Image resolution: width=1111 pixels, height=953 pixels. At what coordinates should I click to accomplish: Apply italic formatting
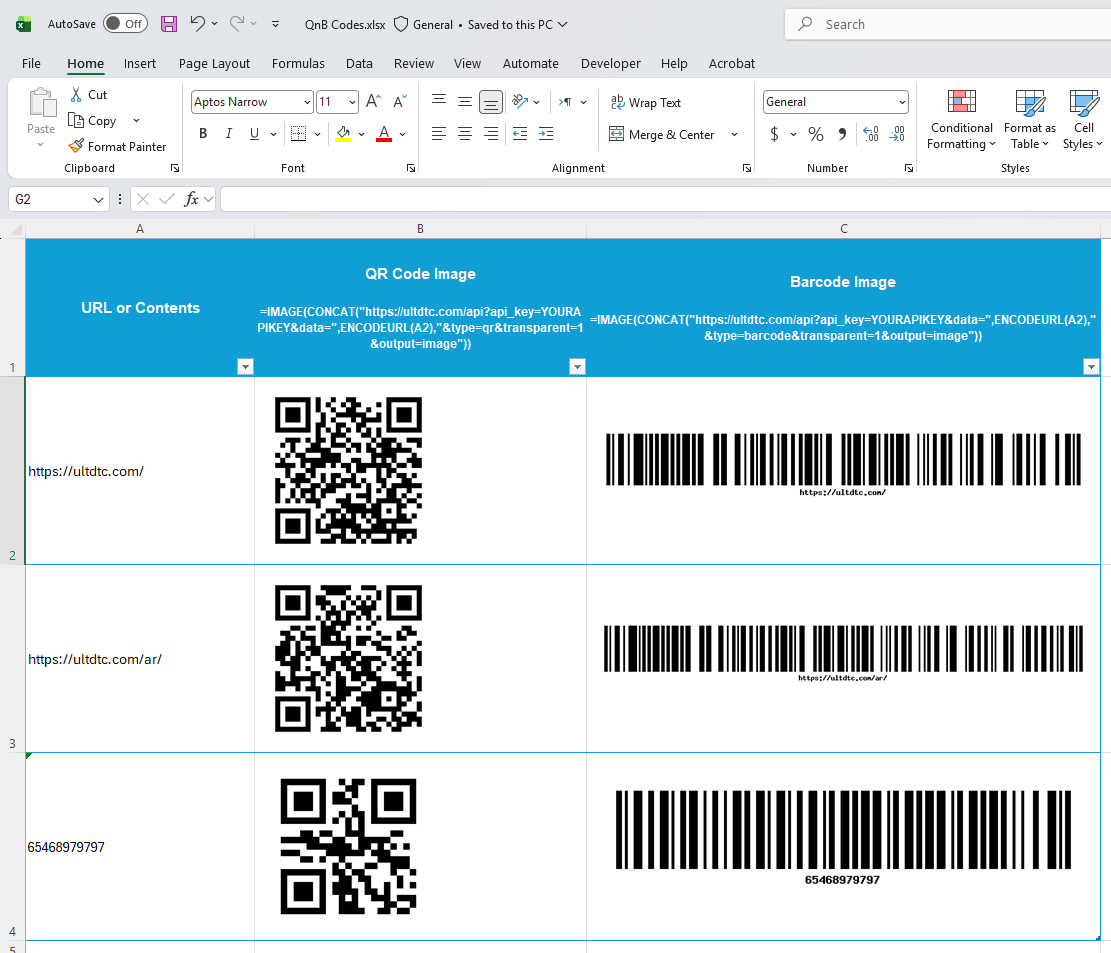[229, 133]
